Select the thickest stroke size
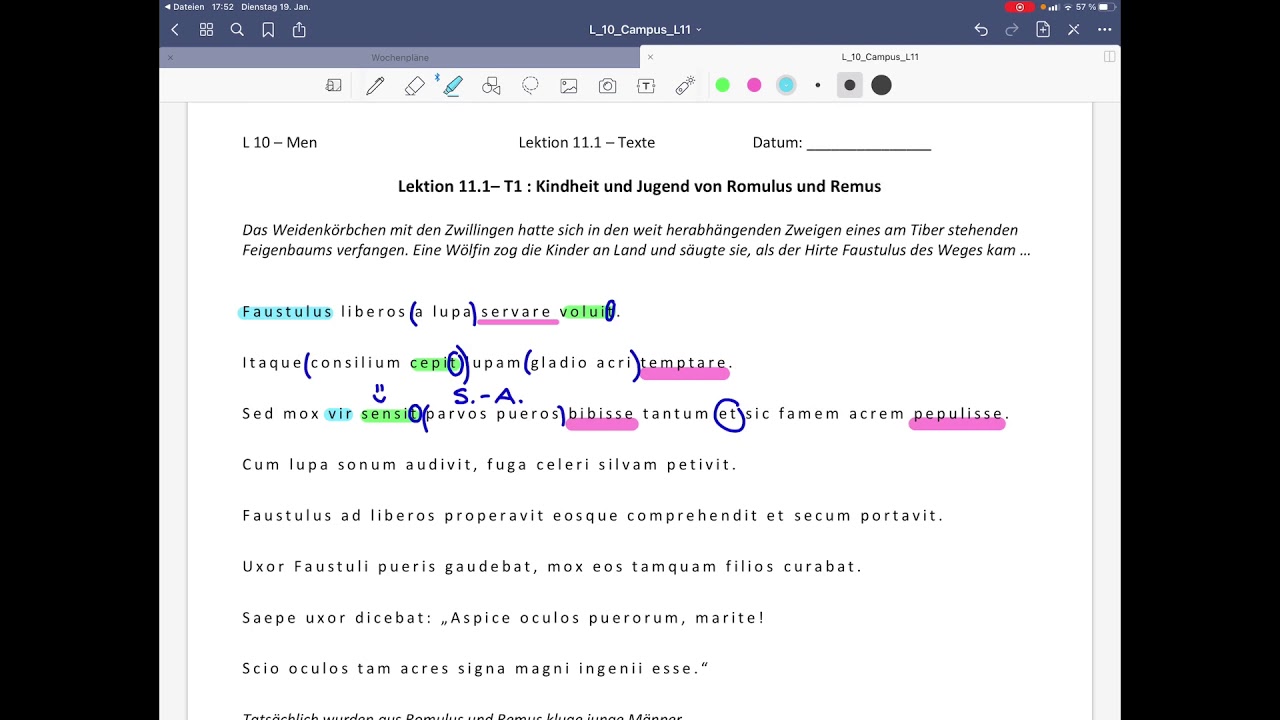The image size is (1280, 720). pos(881,86)
